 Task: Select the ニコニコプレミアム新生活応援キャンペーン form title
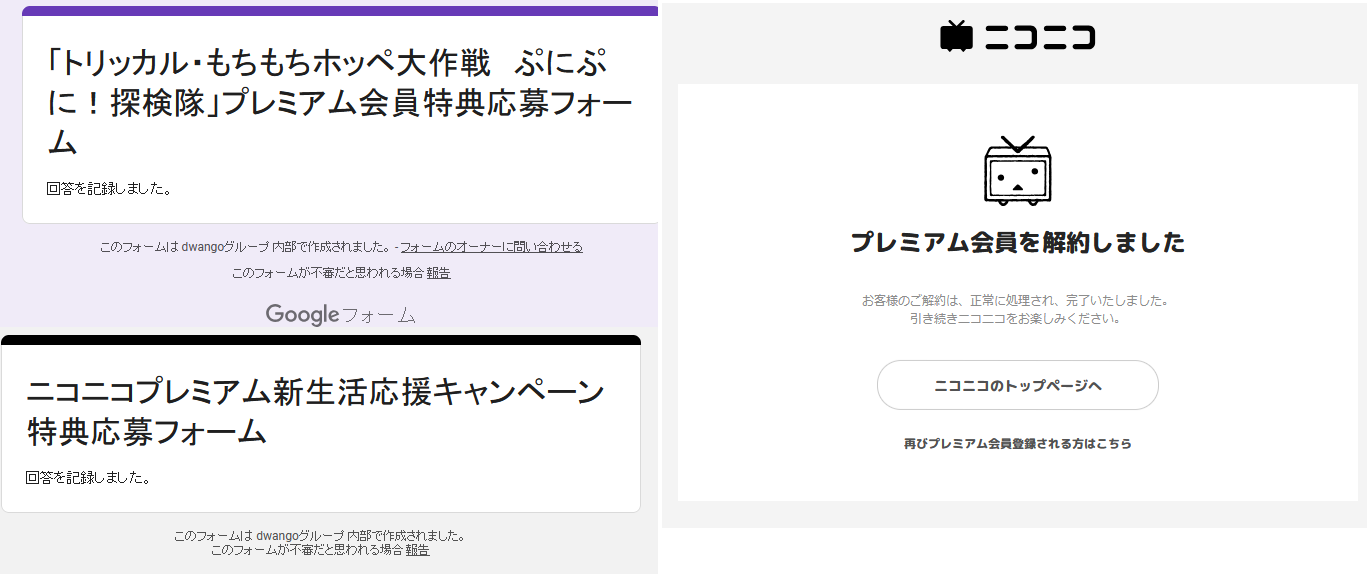pyautogui.click(x=315, y=411)
